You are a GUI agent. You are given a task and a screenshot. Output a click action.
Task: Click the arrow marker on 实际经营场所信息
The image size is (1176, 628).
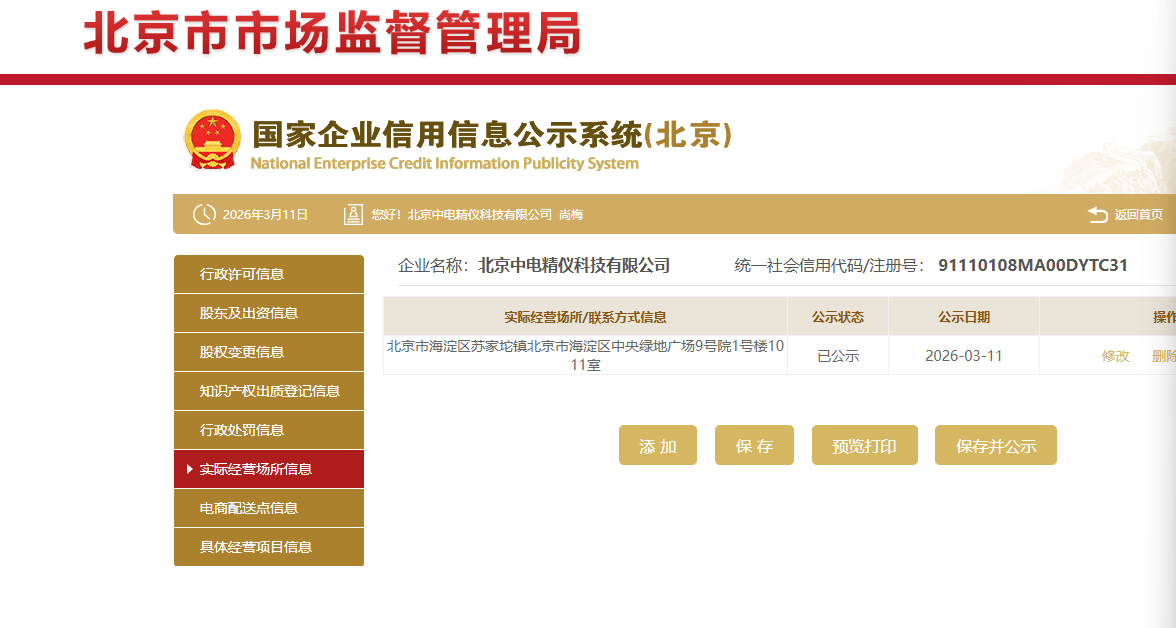190,469
